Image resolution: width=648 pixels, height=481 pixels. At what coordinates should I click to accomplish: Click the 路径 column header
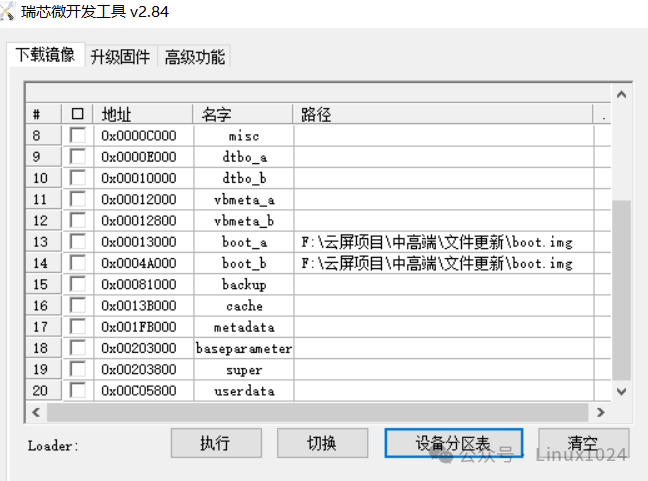(443, 114)
